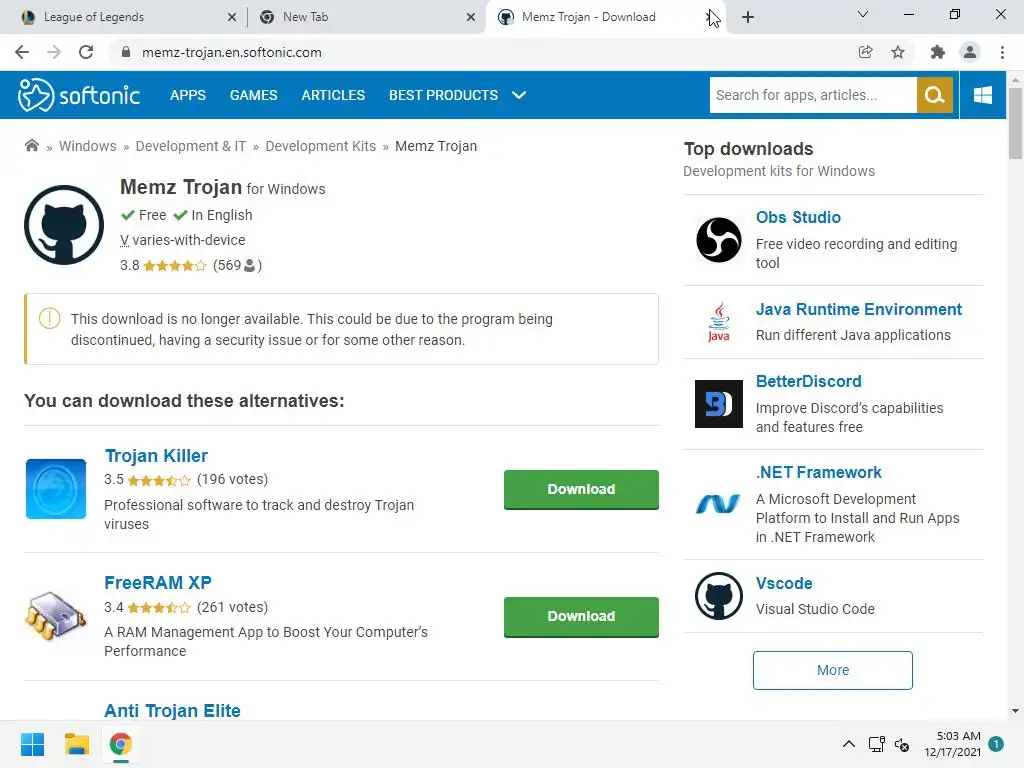Image resolution: width=1024 pixels, height=768 pixels.
Task: Click the .NET Framework app icon
Action: 718,504
